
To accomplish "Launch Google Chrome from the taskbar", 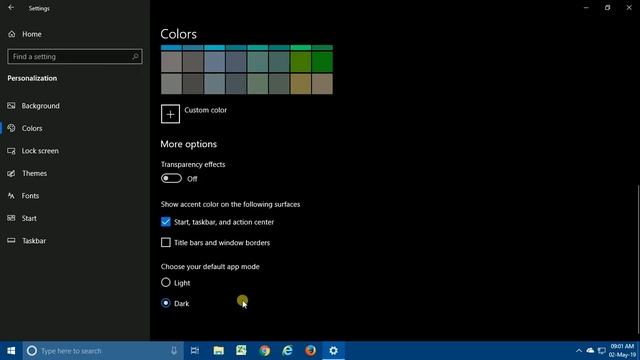I will [264, 351].
